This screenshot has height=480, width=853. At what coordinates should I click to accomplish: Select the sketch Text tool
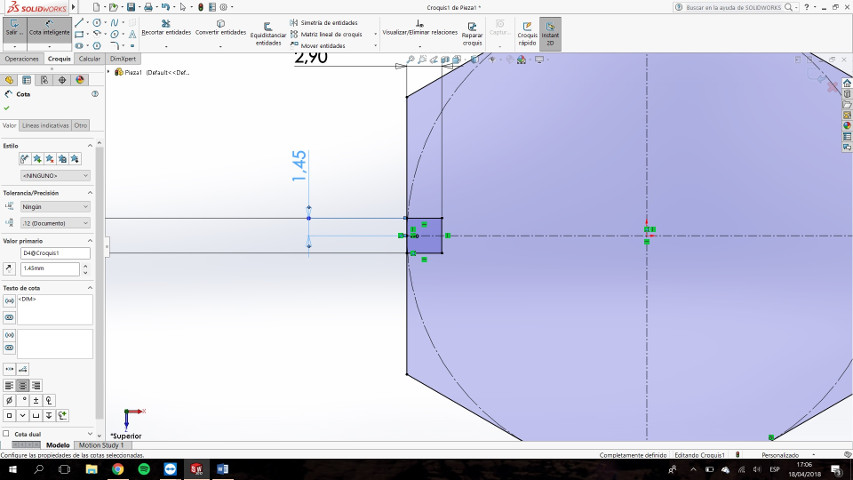tap(132, 34)
